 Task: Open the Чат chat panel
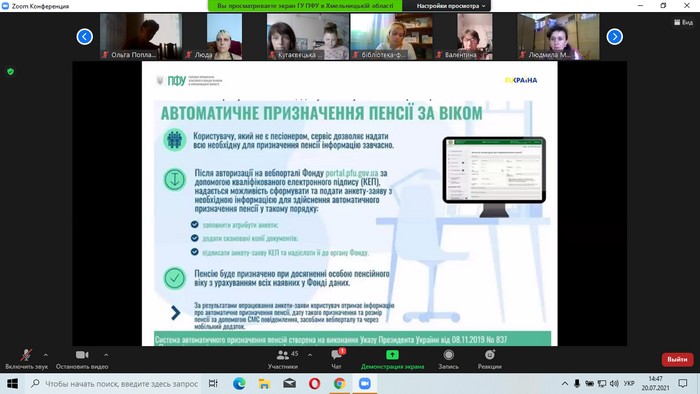(337, 359)
